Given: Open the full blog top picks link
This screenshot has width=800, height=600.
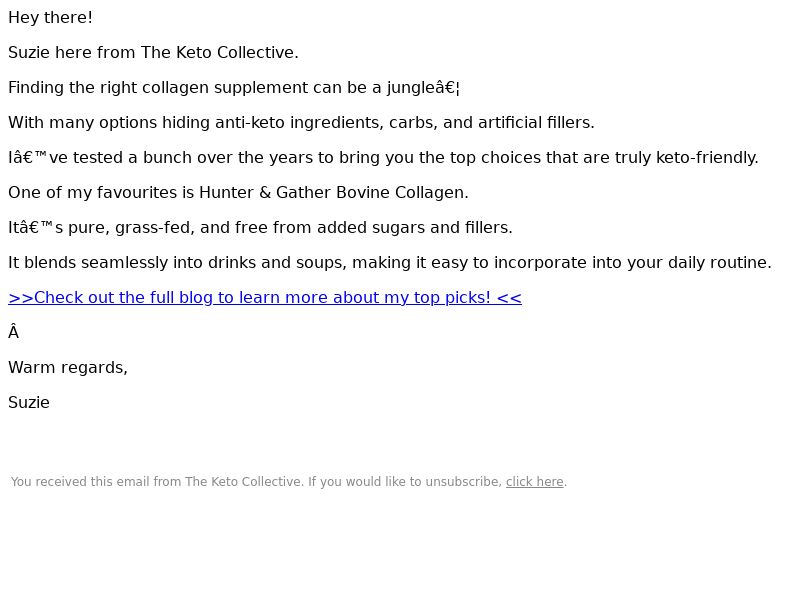Looking at the screenshot, I should coord(264,298).
